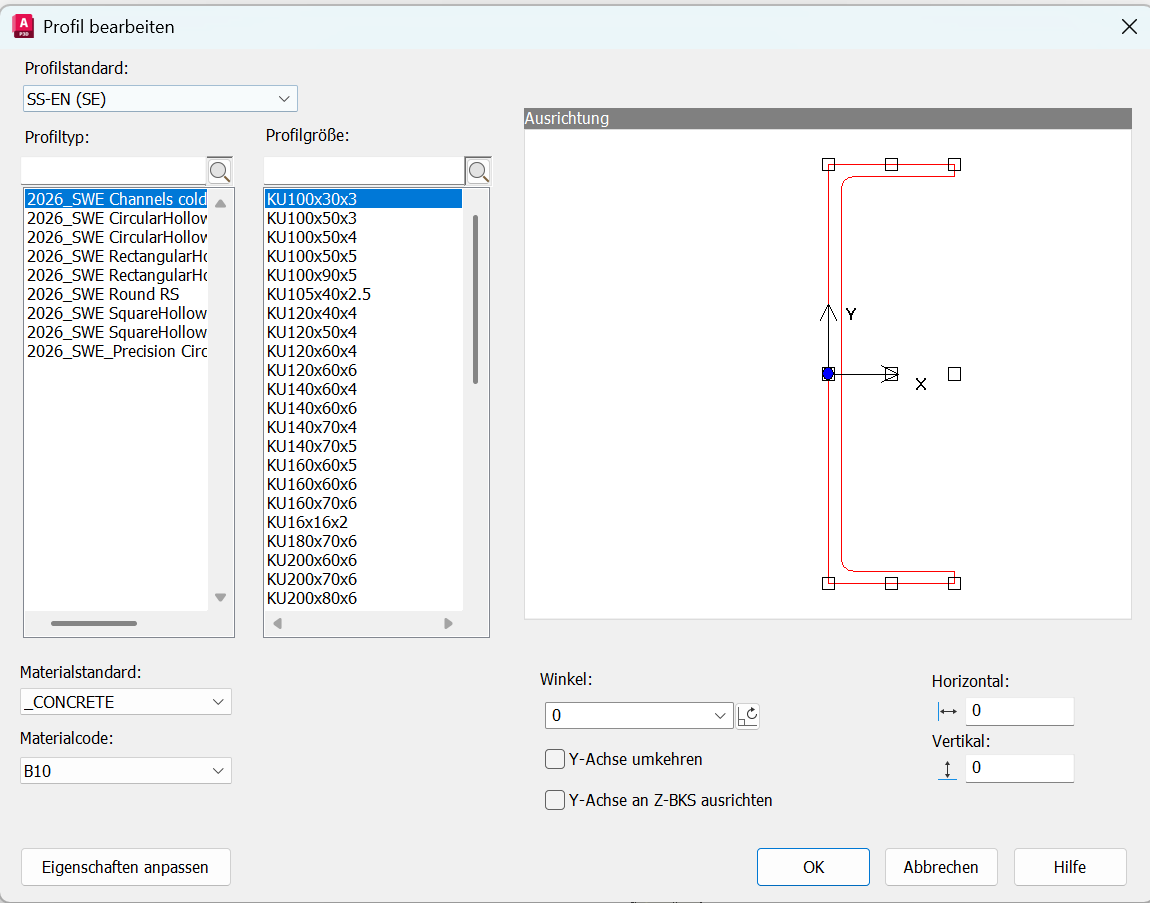The height and width of the screenshot is (903, 1150).
Task: Expand the Materialstandard dropdown
Action: click(x=126, y=702)
